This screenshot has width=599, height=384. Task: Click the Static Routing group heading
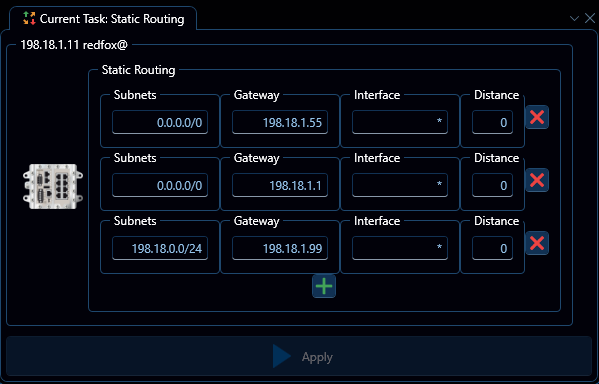[x=138, y=70]
